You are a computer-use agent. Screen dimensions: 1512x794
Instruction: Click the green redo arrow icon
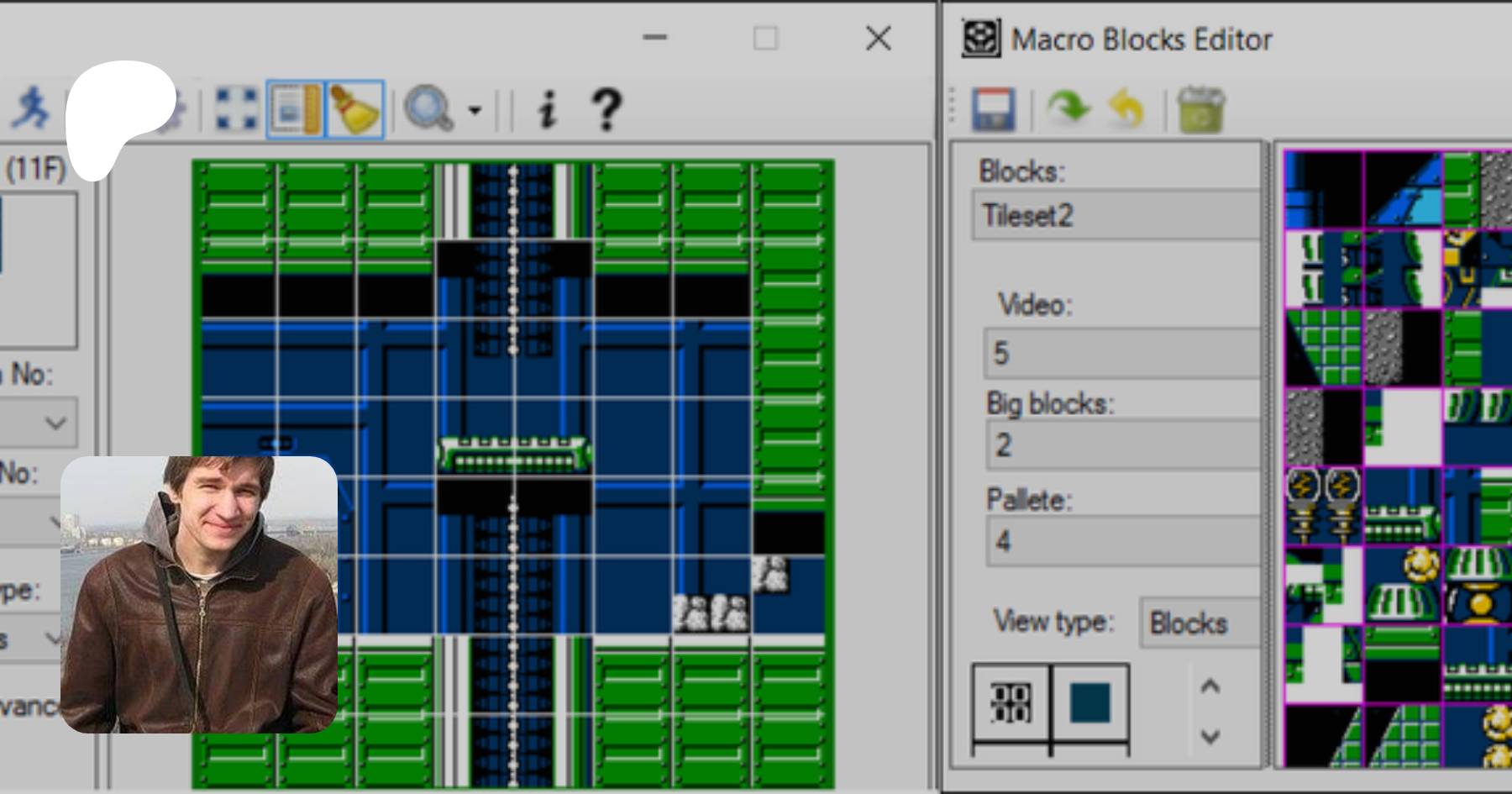(1068, 108)
